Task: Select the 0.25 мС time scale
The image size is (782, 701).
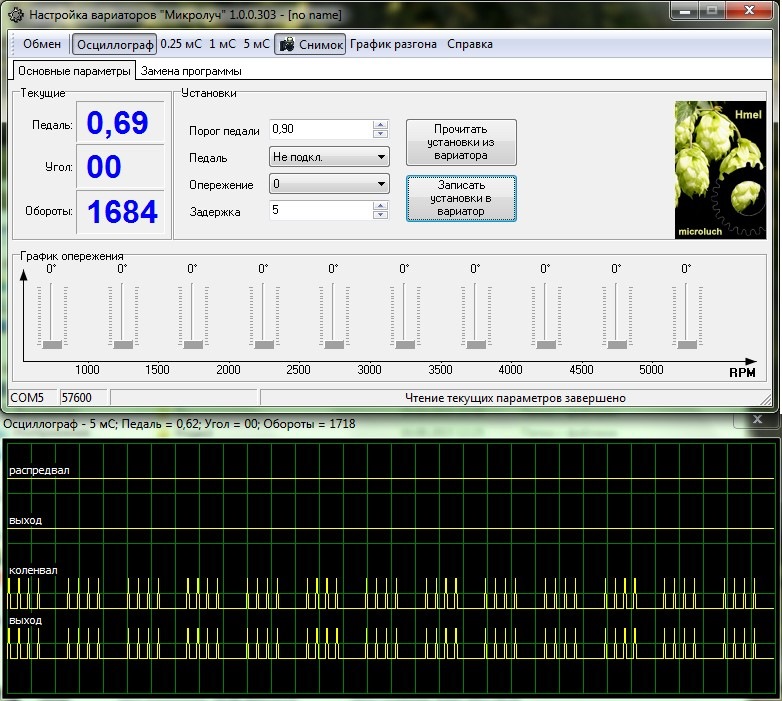Action: [x=181, y=44]
